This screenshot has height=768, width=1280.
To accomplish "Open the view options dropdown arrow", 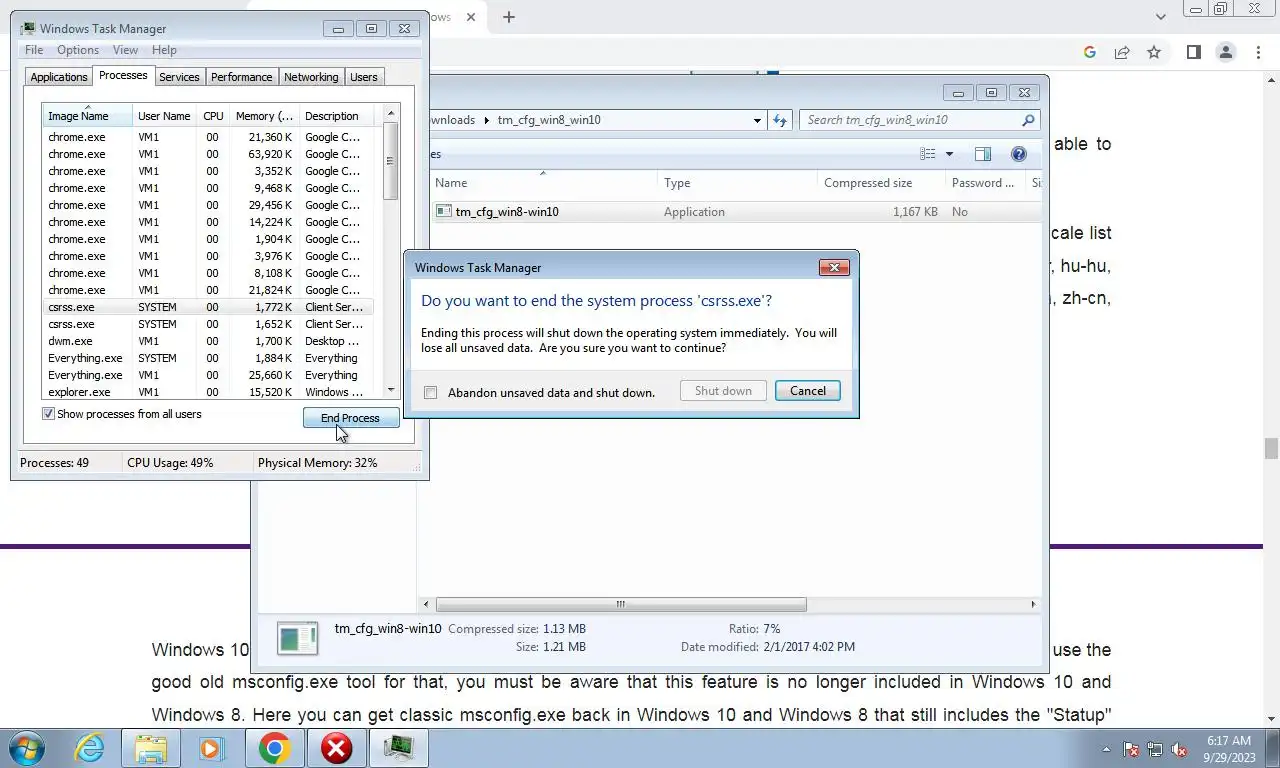I will [949, 154].
